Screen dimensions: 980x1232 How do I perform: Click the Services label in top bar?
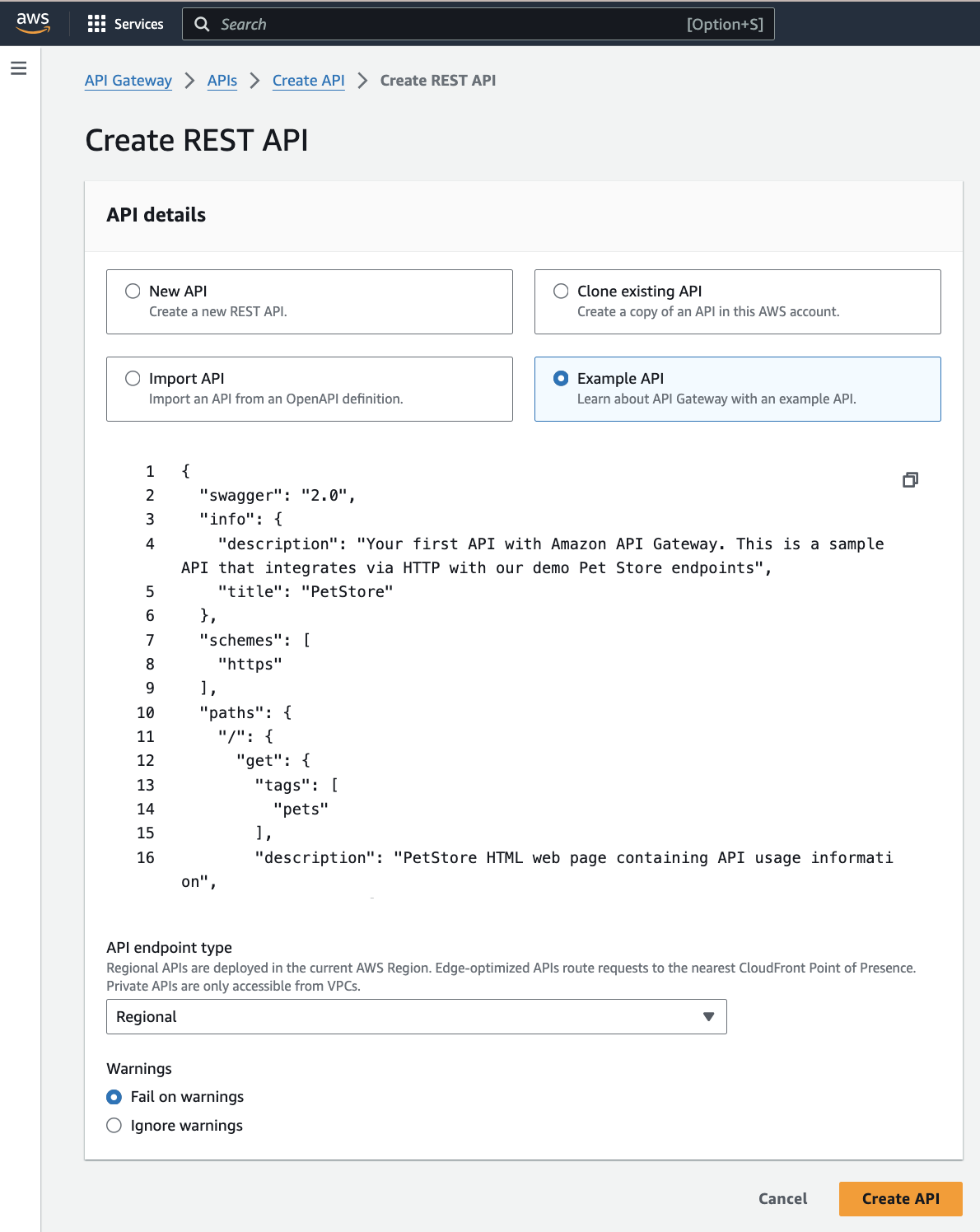(x=139, y=24)
